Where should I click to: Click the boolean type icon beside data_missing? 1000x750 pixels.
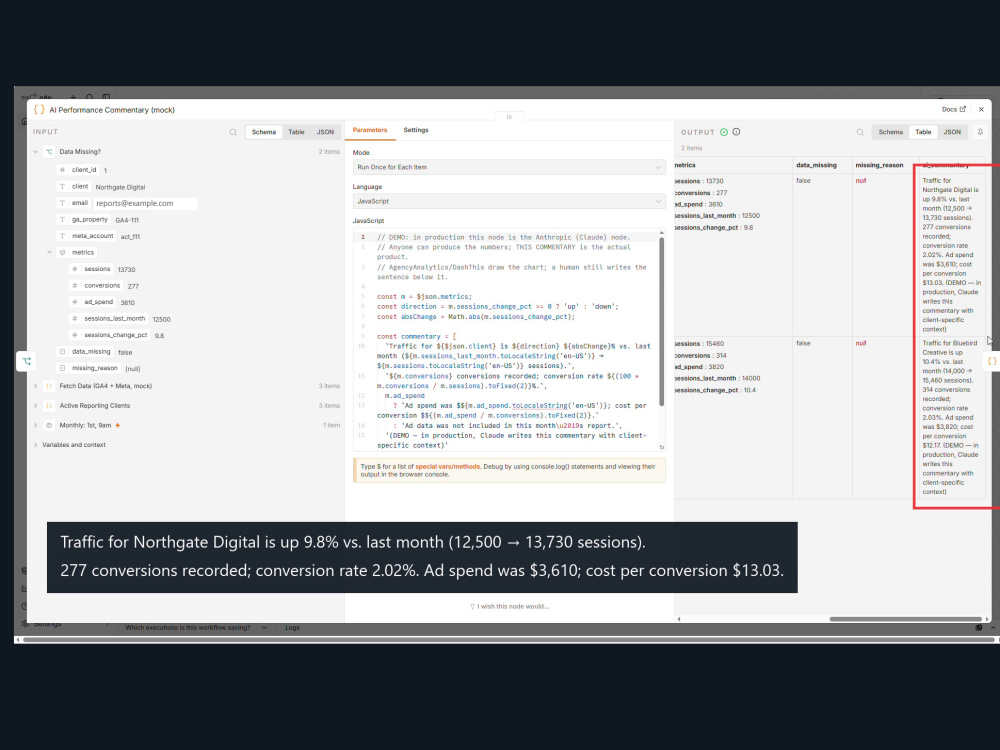tap(62, 351)
